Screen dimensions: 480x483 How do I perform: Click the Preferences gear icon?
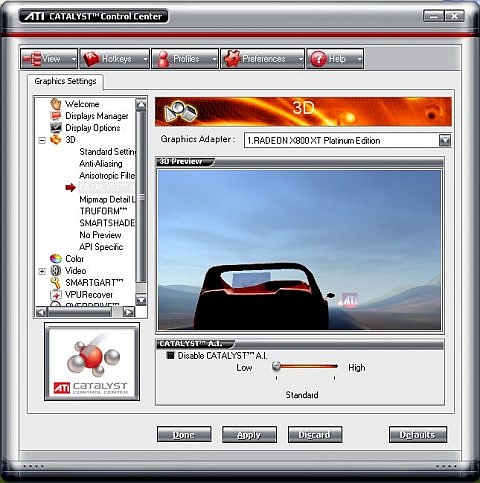tap(232, 59)
